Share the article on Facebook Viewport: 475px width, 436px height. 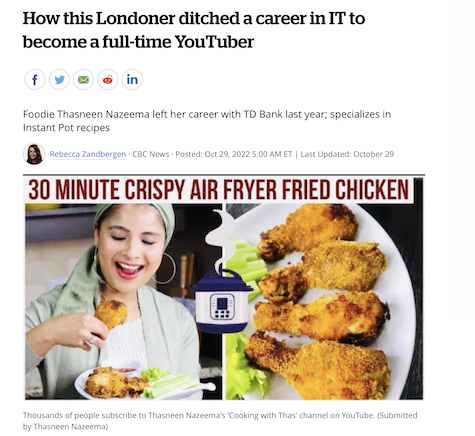[x=34, y=80]
